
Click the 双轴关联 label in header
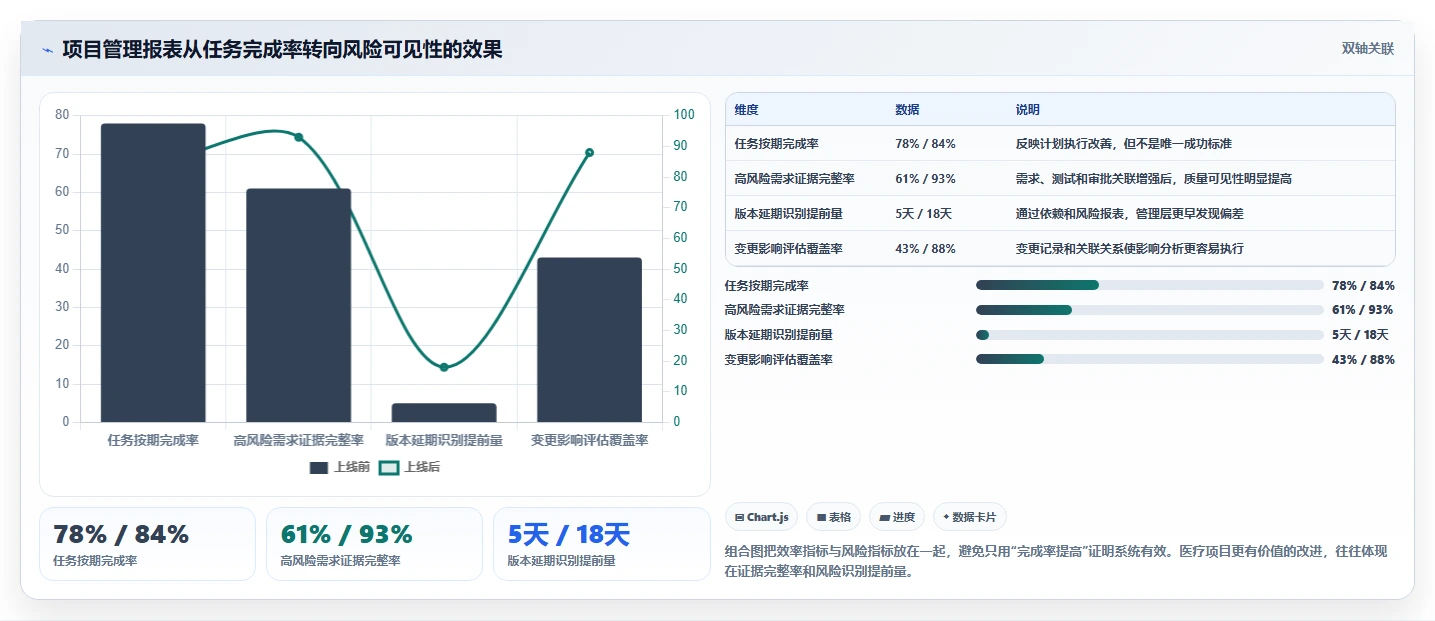point(1368,49)
